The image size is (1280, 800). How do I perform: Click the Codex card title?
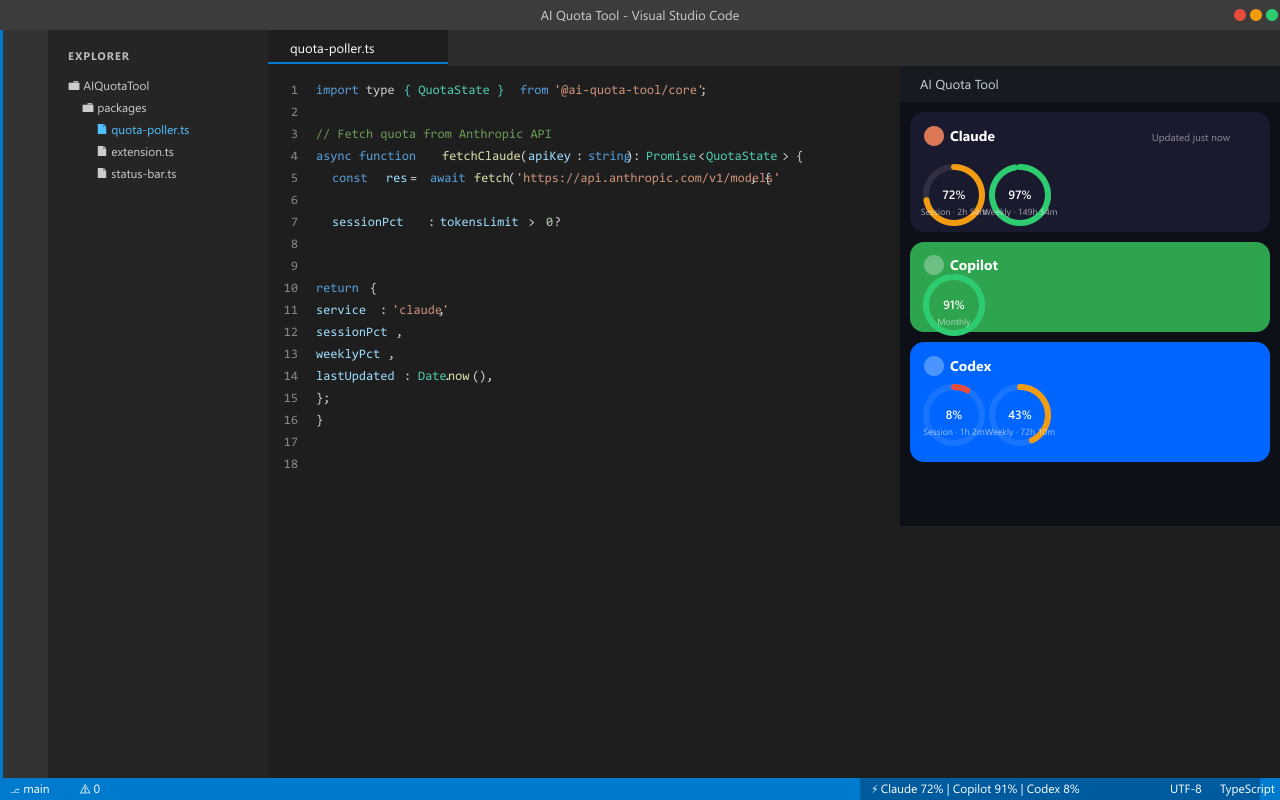click(x=971, y=366)
